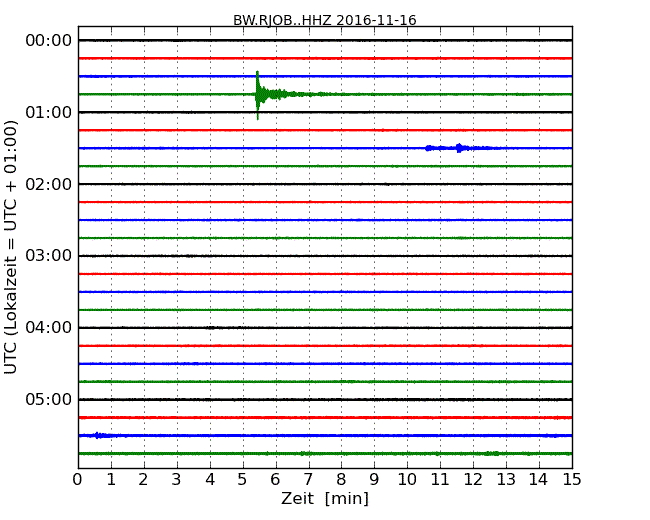Click x-axis tick label 10
Image resolution: width=650 pixels, height=520 pixels.
click(407, 480)
